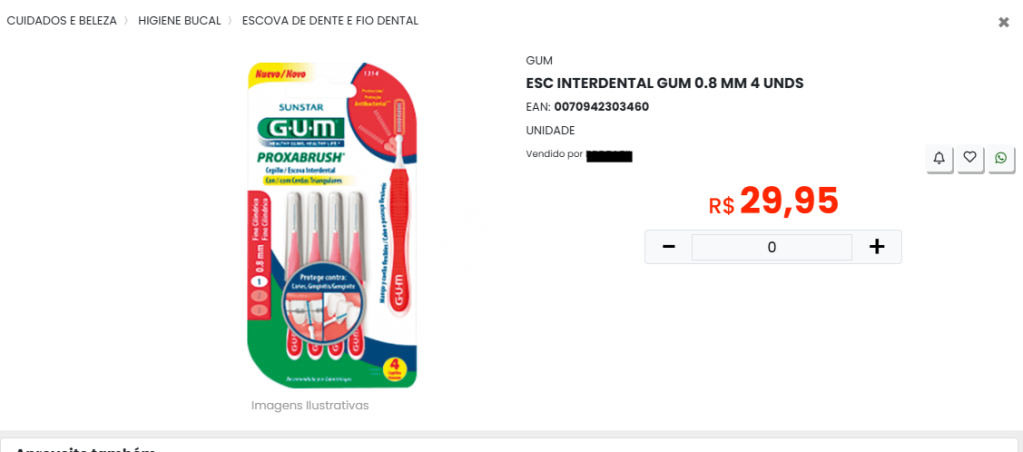
Task: Open the CUIDADOS E BELEZA breadcrumb
Action: pos(62,21)
